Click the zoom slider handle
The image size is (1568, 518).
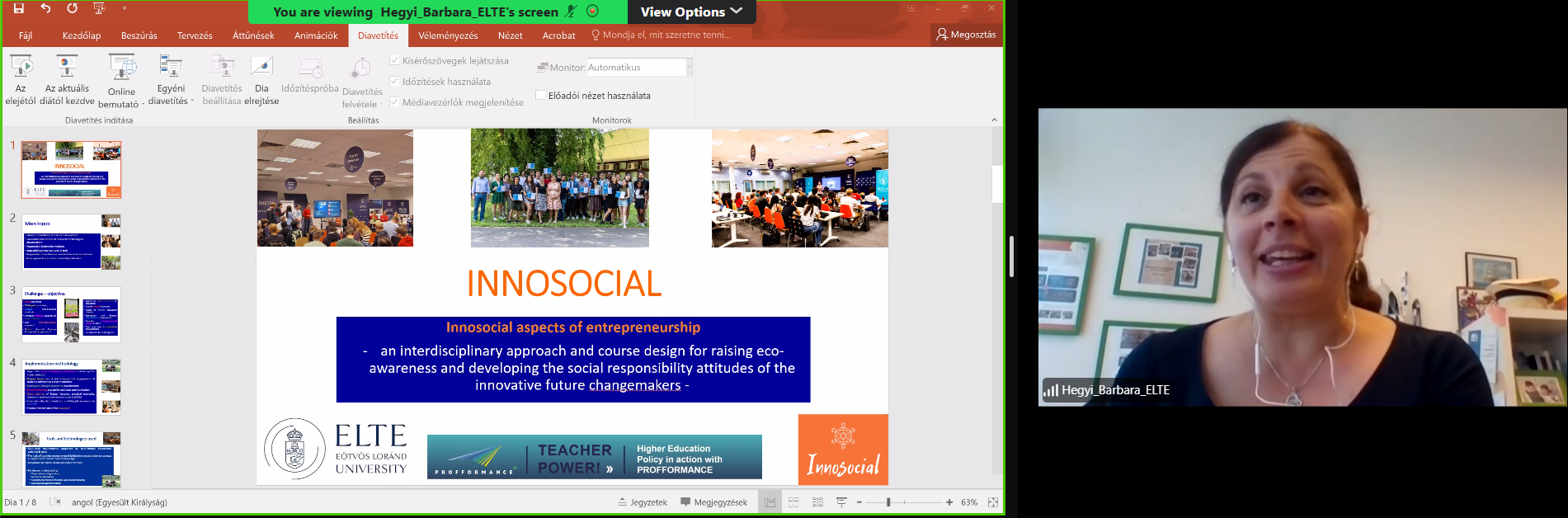coord(888,502)
